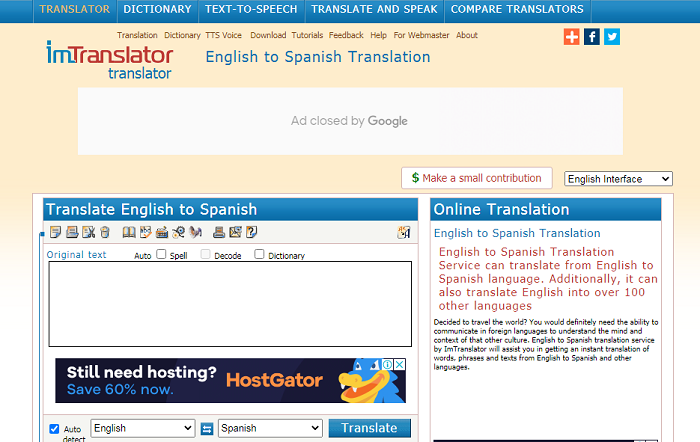Click the "Online Translation" panel header
The width and height of the screenshot is (700, 442).
[x=546, y=209]
